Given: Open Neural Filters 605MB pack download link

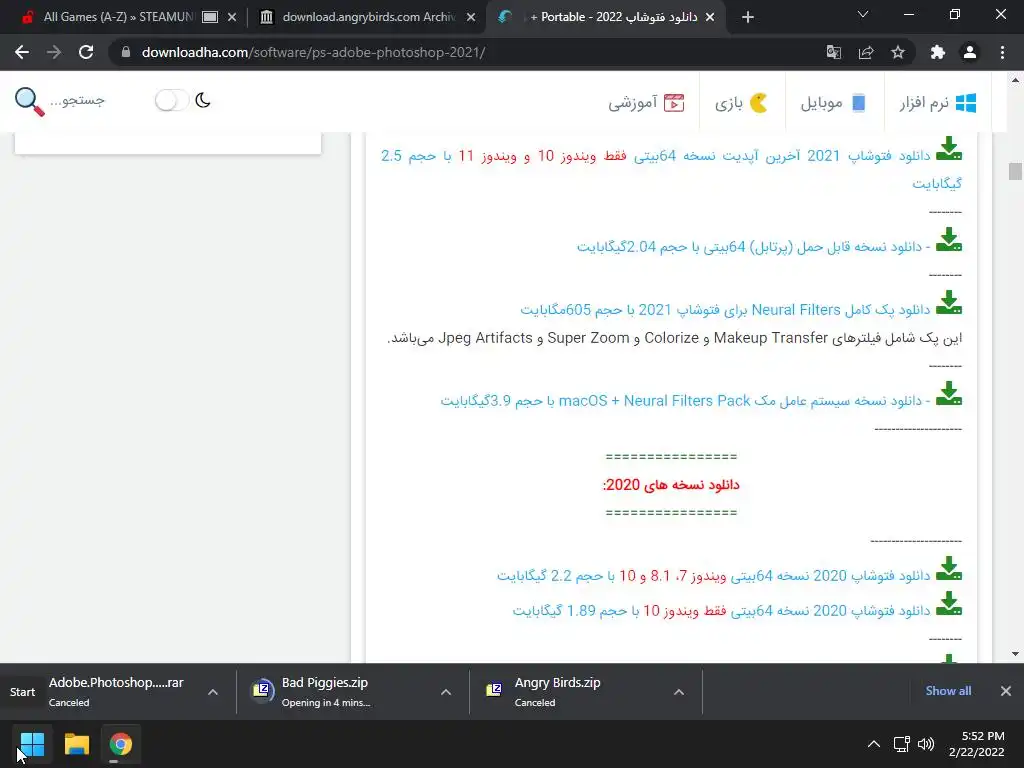Looking at the screenshot, I should tap(725, 310).
